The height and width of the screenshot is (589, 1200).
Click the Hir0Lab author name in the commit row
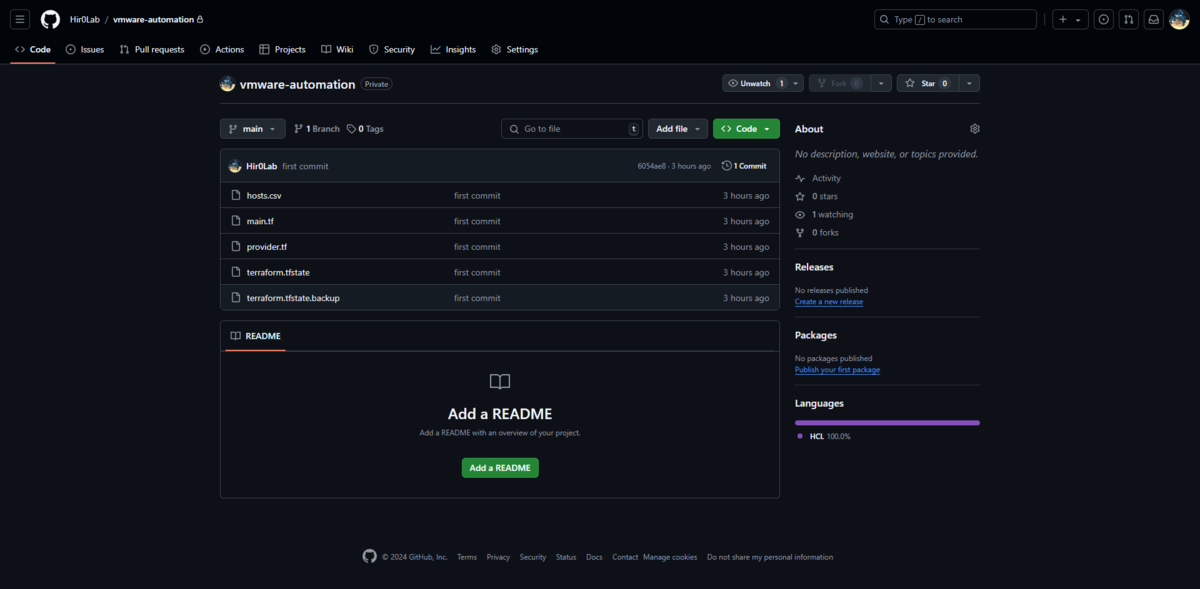[x=262, y=166]
